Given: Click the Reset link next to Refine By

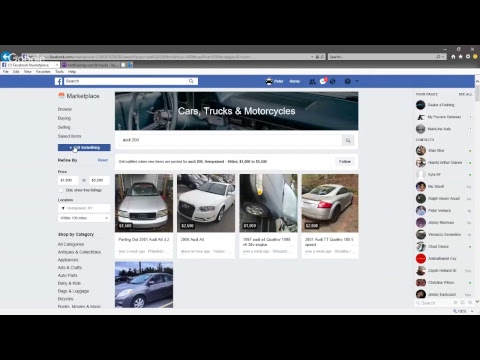Looking at the screenshot, I should pyautogui.click(x=103, y=160).
